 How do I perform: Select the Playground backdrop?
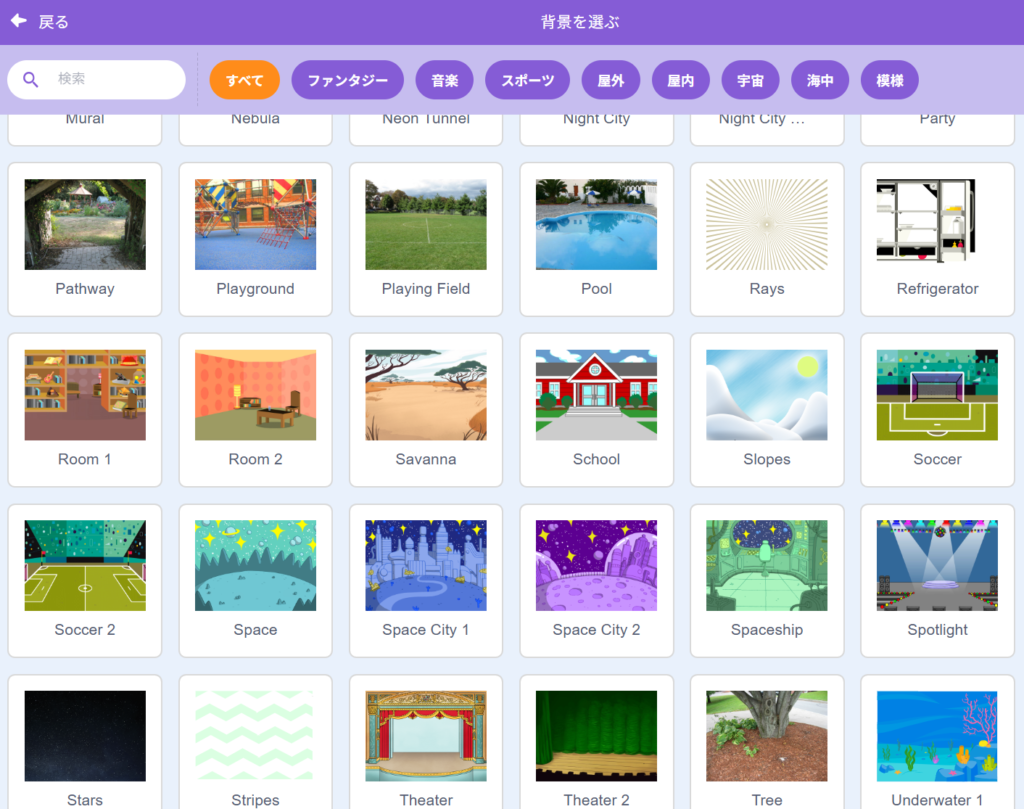pos(255,225)
